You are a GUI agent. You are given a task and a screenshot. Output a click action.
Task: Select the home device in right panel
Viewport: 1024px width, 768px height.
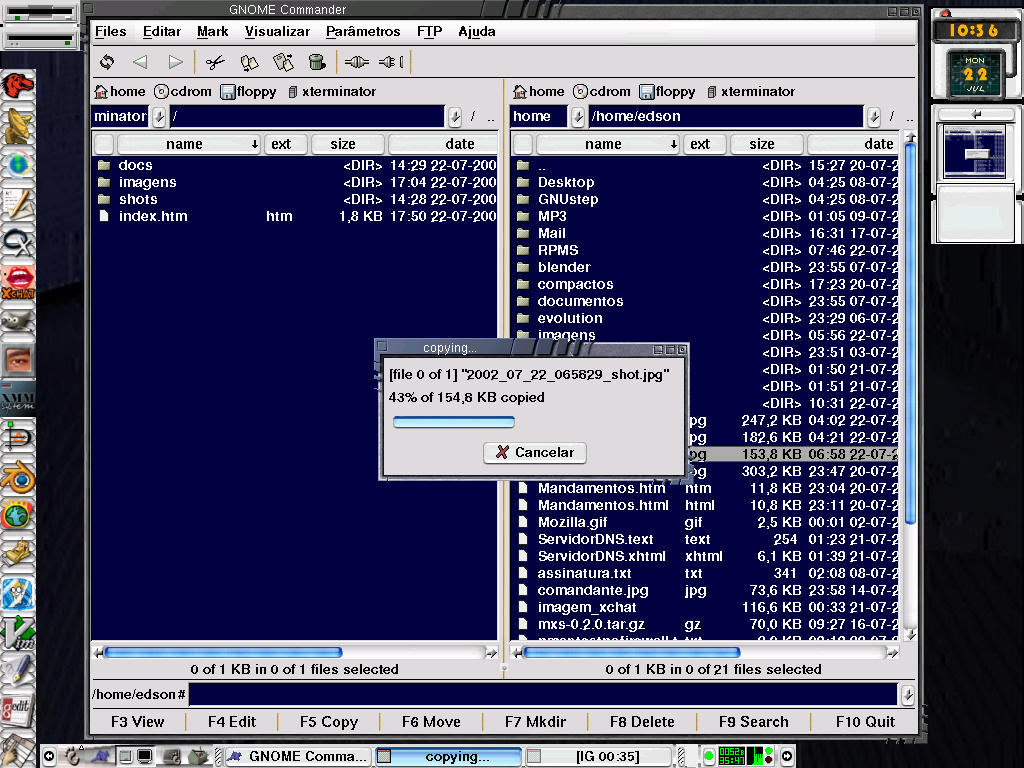tap(539, 91)
